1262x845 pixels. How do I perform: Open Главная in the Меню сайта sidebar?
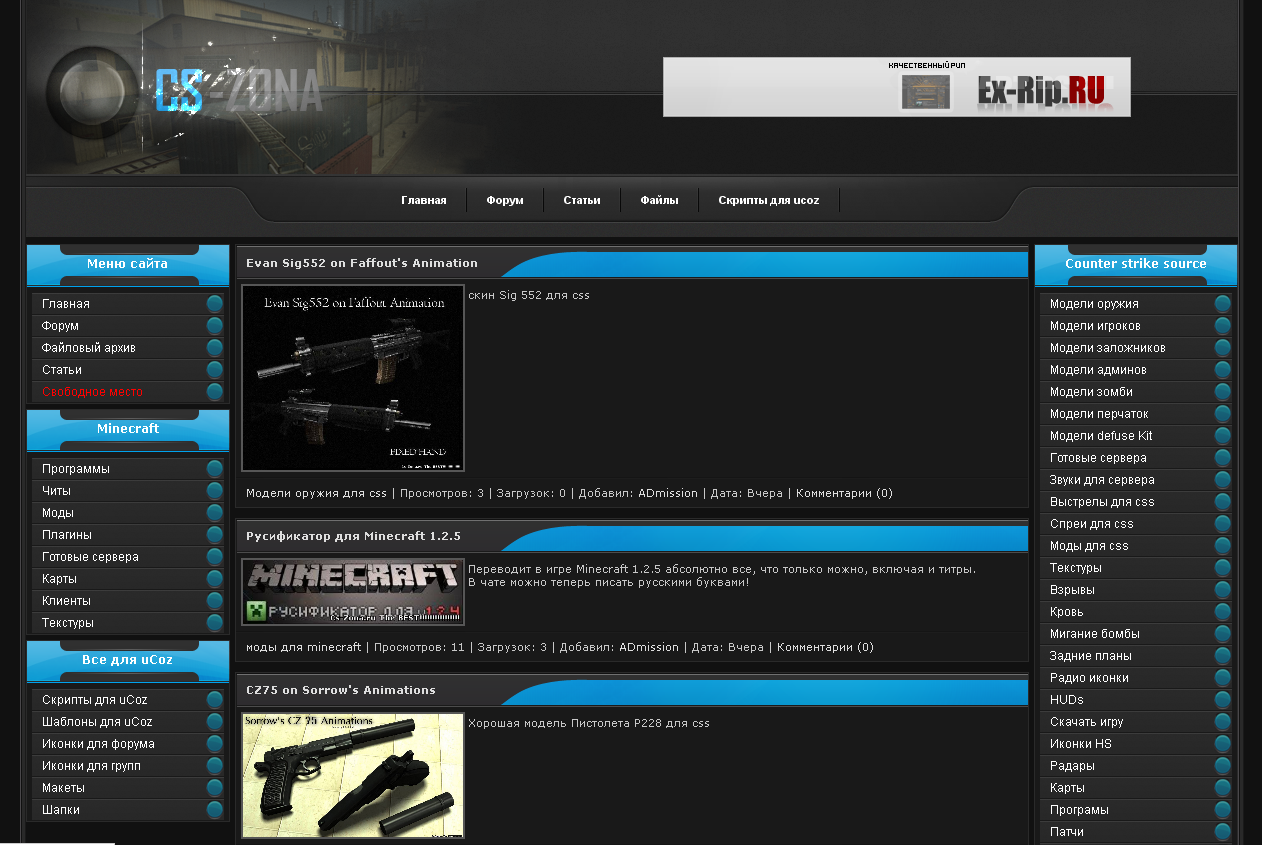(66, 304)
